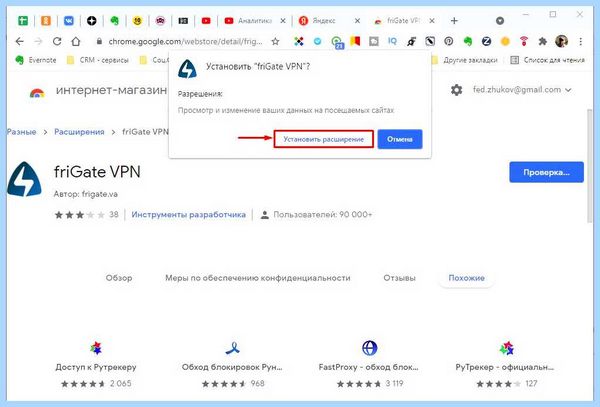Click the IQ extension icon
The width and height of the screenshot is (600, 407).
click(x=392, y=41)
